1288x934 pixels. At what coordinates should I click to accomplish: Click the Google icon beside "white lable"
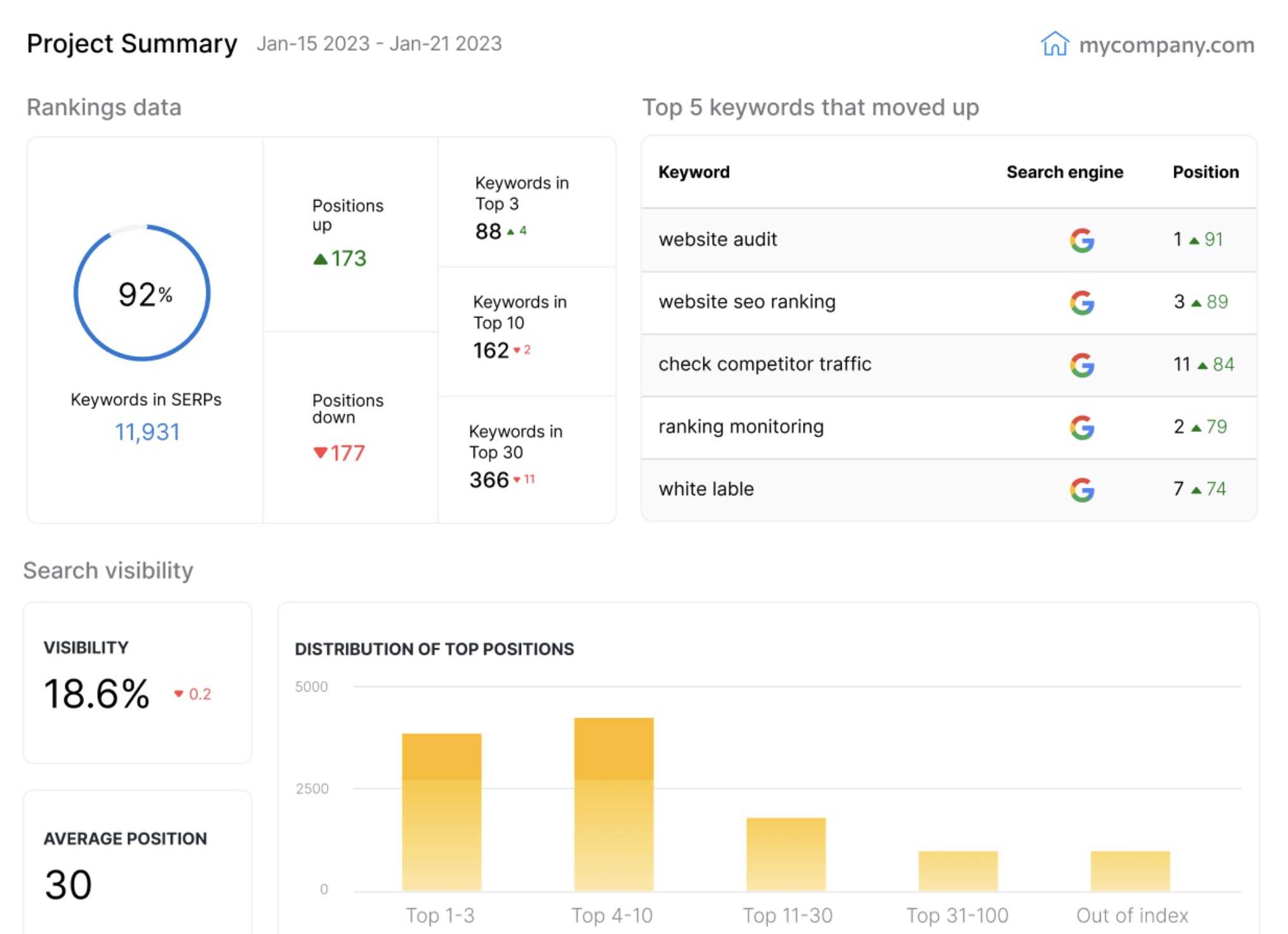pyautogui.click(x=1084, y=489)
